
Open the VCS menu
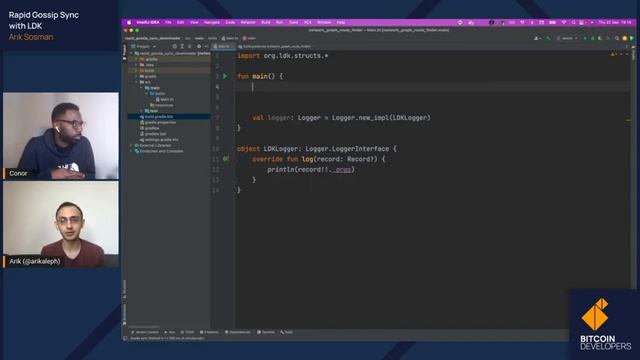coord(307,22)
